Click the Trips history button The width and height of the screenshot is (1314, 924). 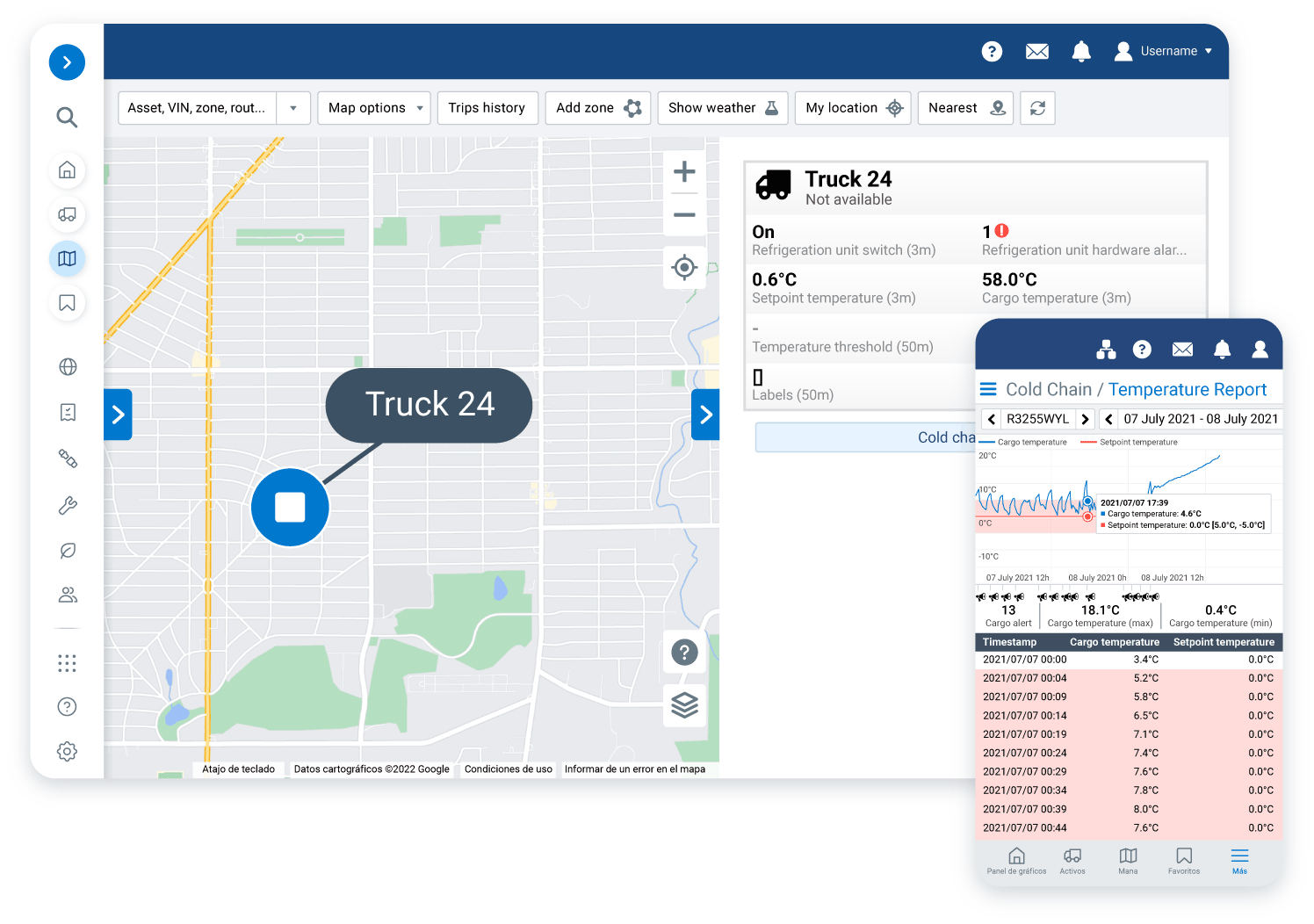(487, 107)
